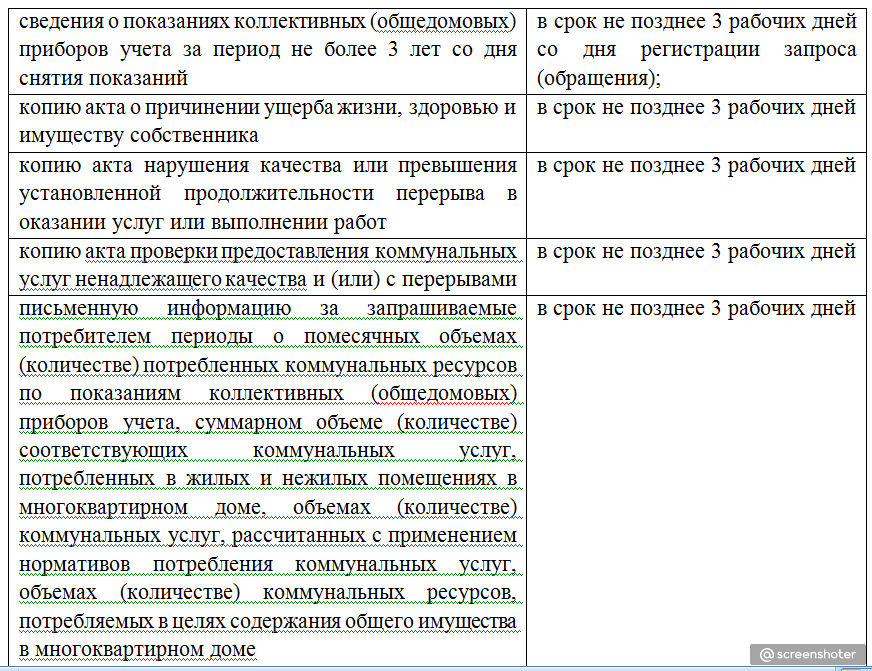The image size is (872, 671).
Task: Click deadline cell beside "письменную информацию"
Action: (x=696, y=480)
